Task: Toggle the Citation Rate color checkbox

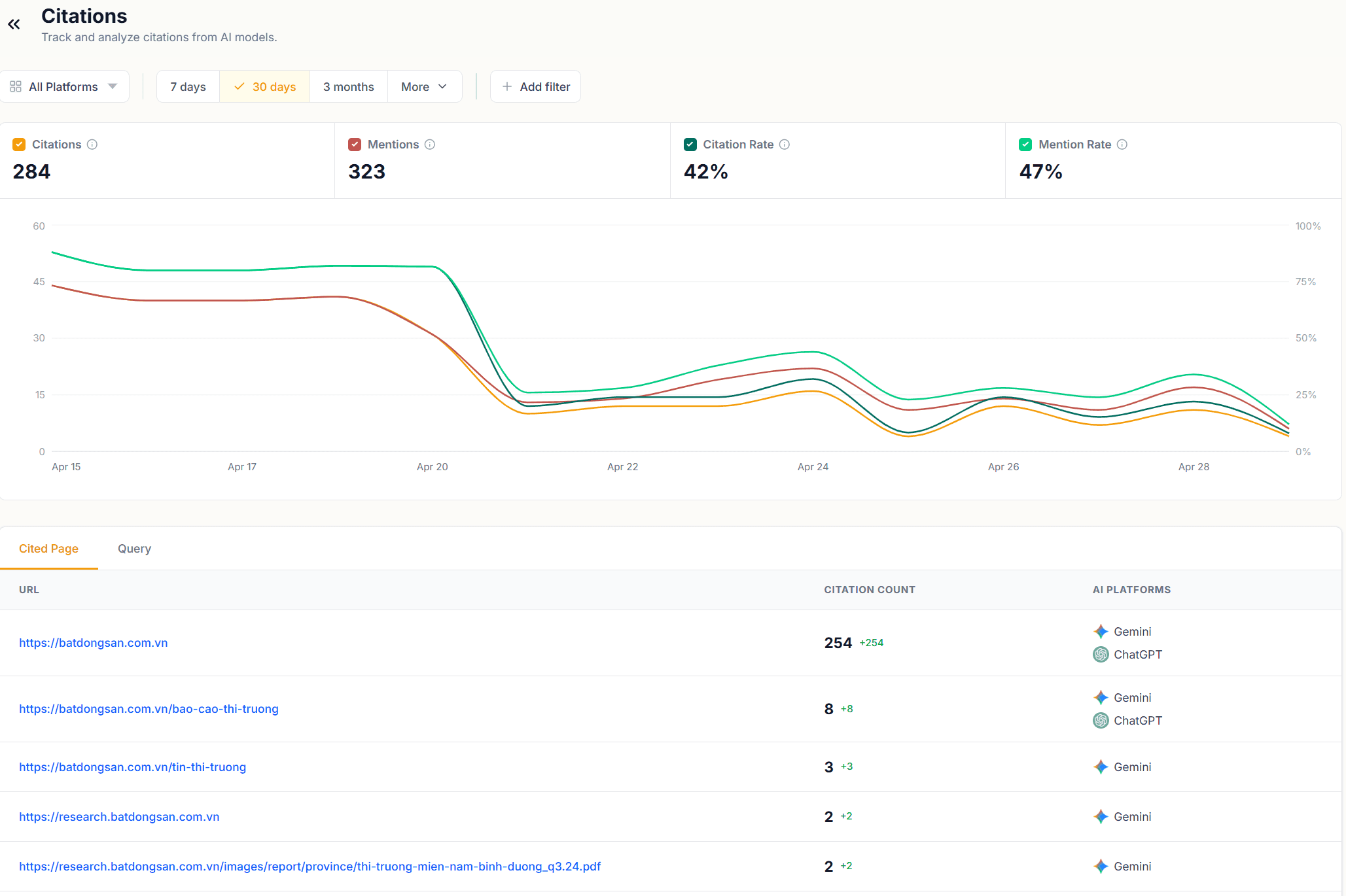Action: click(x=690, y=145)
